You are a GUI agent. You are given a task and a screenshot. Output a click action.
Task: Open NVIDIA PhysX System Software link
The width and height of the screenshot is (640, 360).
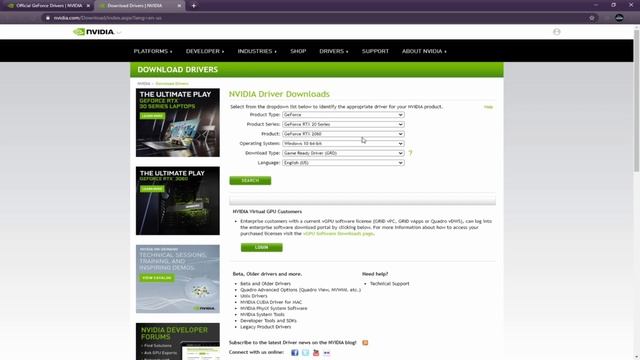(273, 308)
